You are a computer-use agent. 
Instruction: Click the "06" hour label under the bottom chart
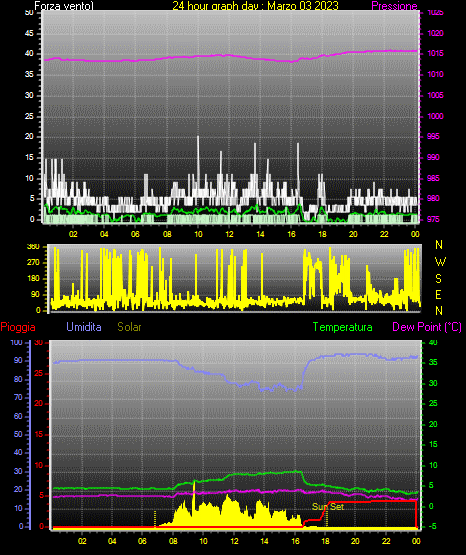click(x=142, y=541)
